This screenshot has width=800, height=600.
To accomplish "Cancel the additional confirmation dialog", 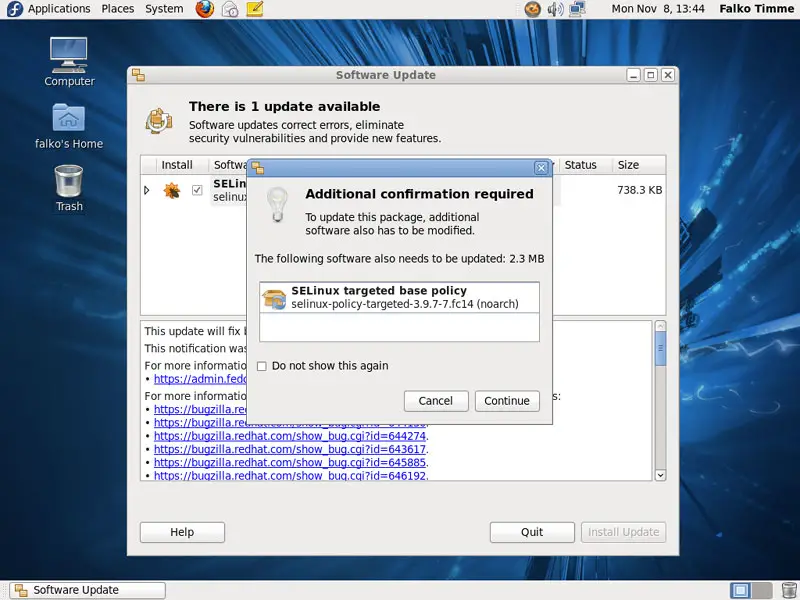I will point(436,401).
